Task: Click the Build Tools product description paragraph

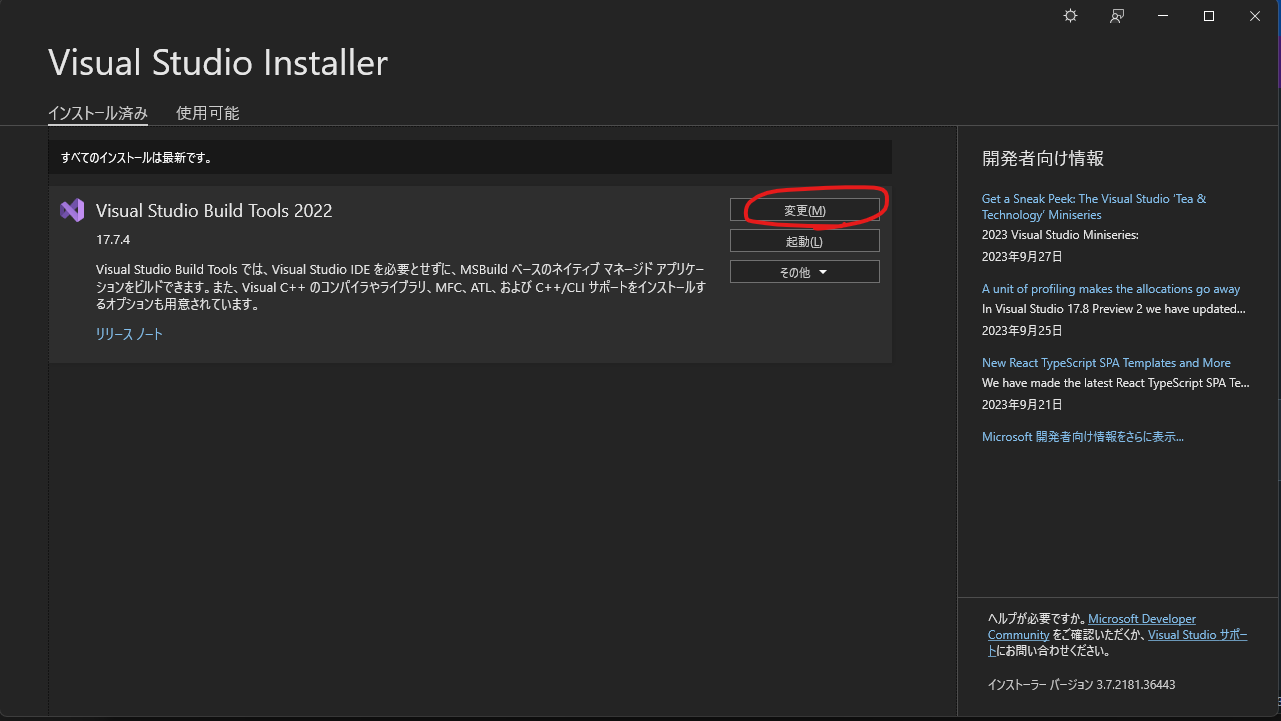Action: coord(401,288)
